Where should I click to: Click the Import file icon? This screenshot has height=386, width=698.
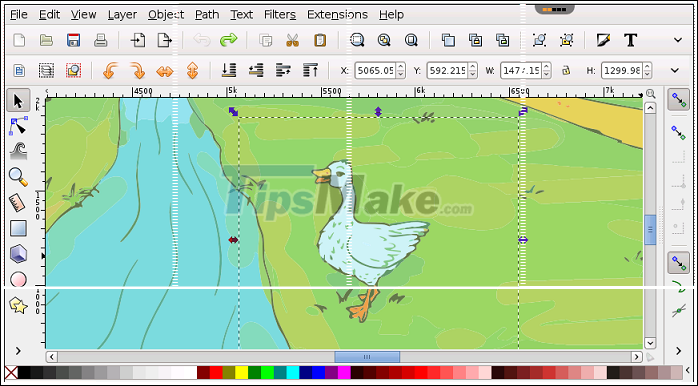point(138,41)
